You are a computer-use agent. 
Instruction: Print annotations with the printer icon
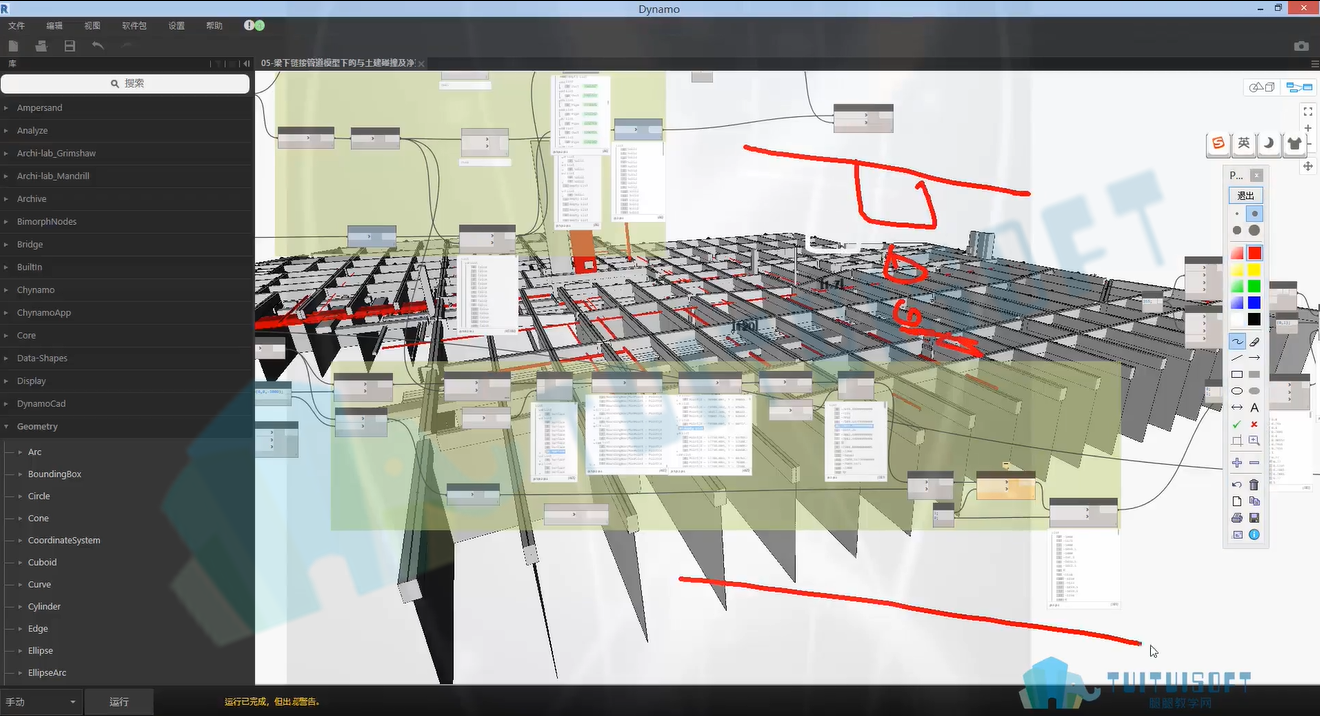coord(1237,518)
